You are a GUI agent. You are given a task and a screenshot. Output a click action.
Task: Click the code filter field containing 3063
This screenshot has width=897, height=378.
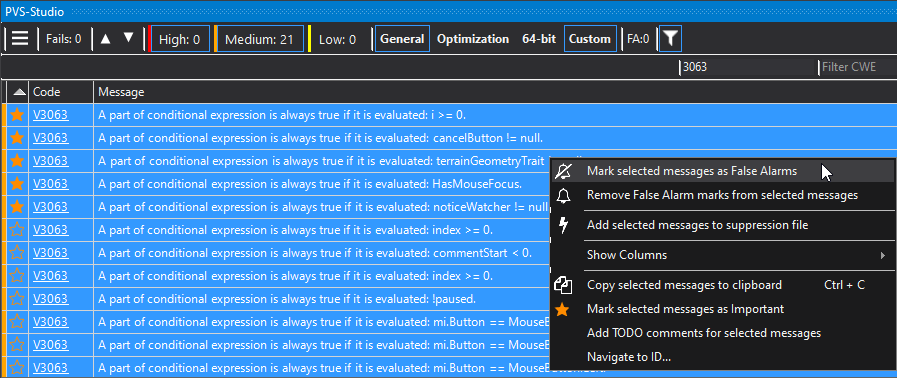748,67
